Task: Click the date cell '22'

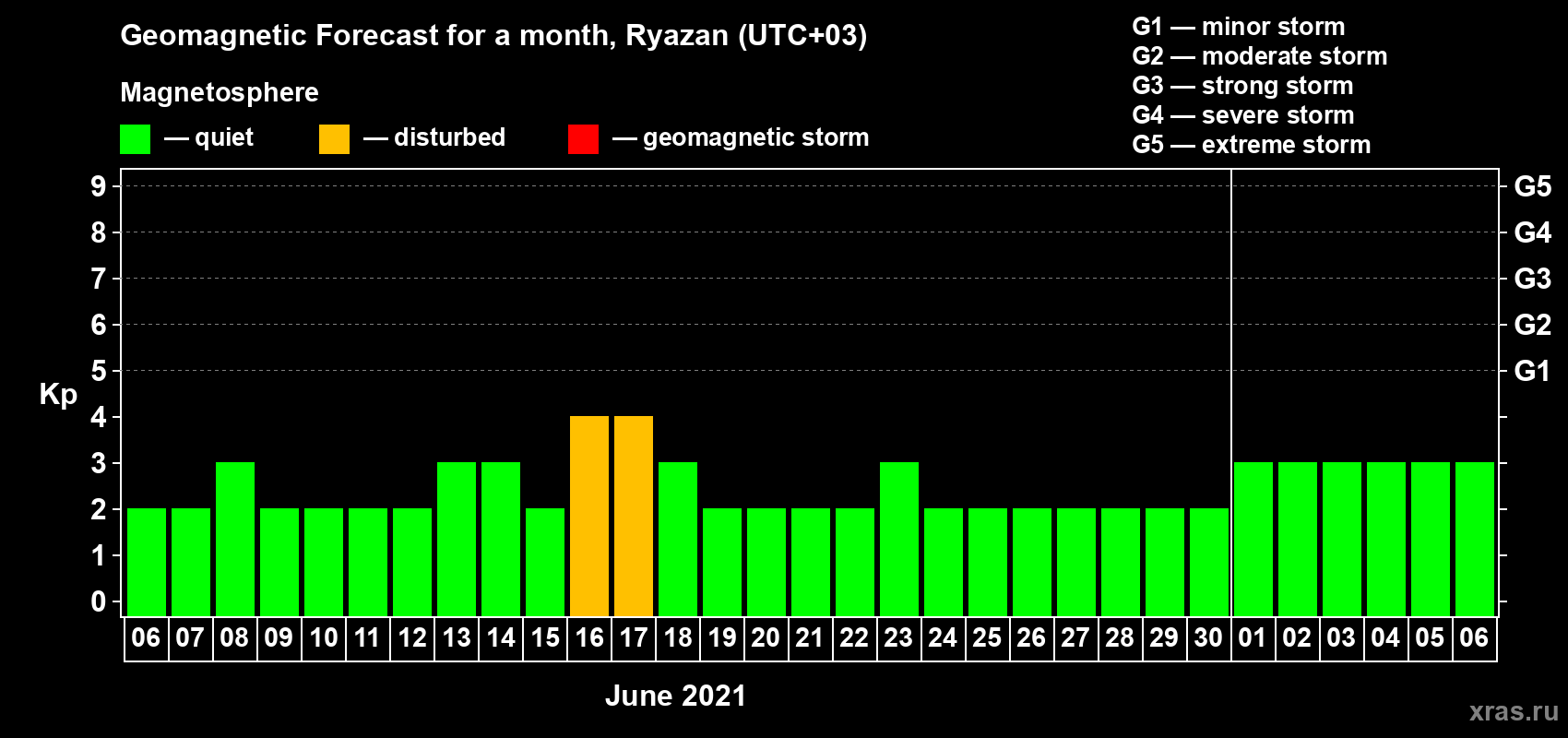Action: click(x=854, y=638)
